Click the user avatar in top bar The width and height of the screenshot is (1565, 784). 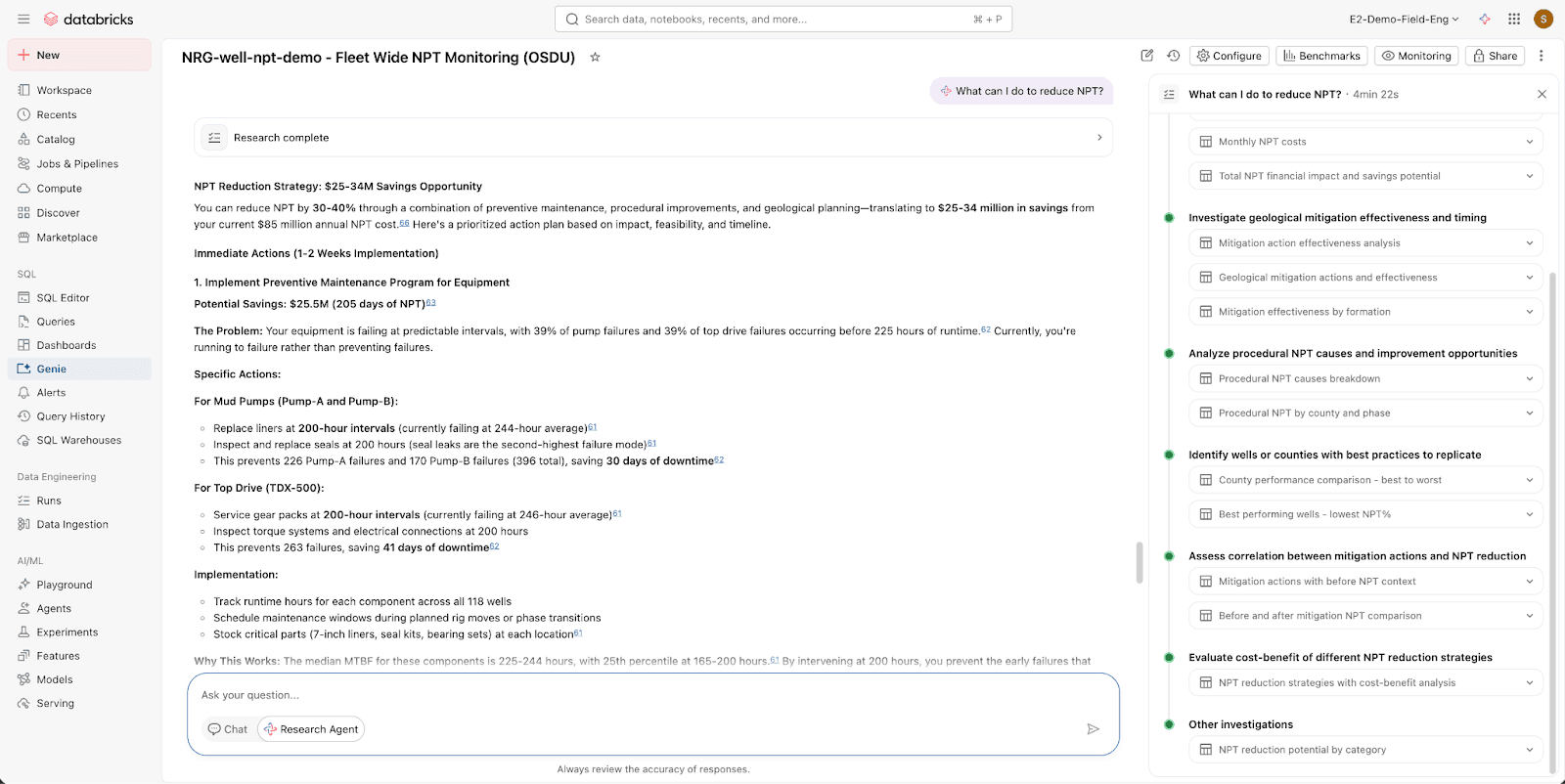pyautogui.click(x=1543, y=19)
